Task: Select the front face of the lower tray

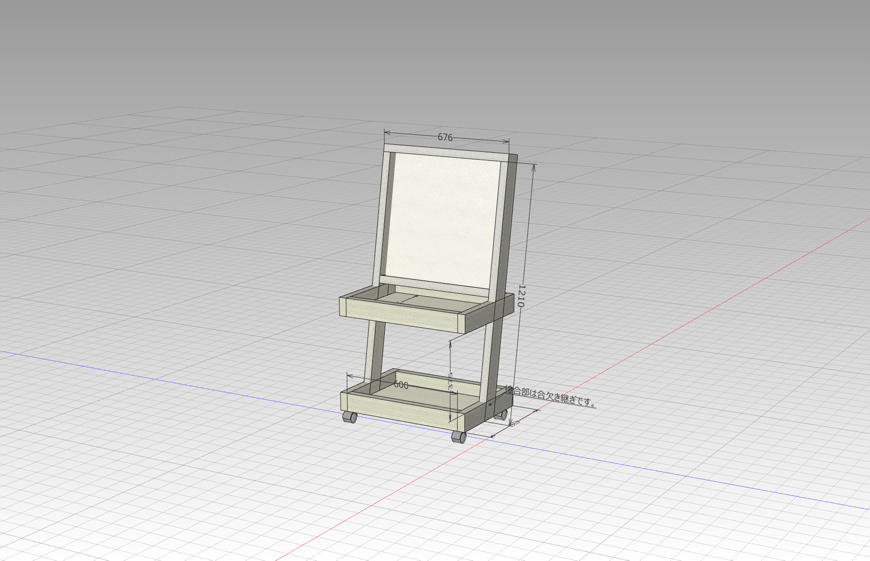Action: coord(402,409)
